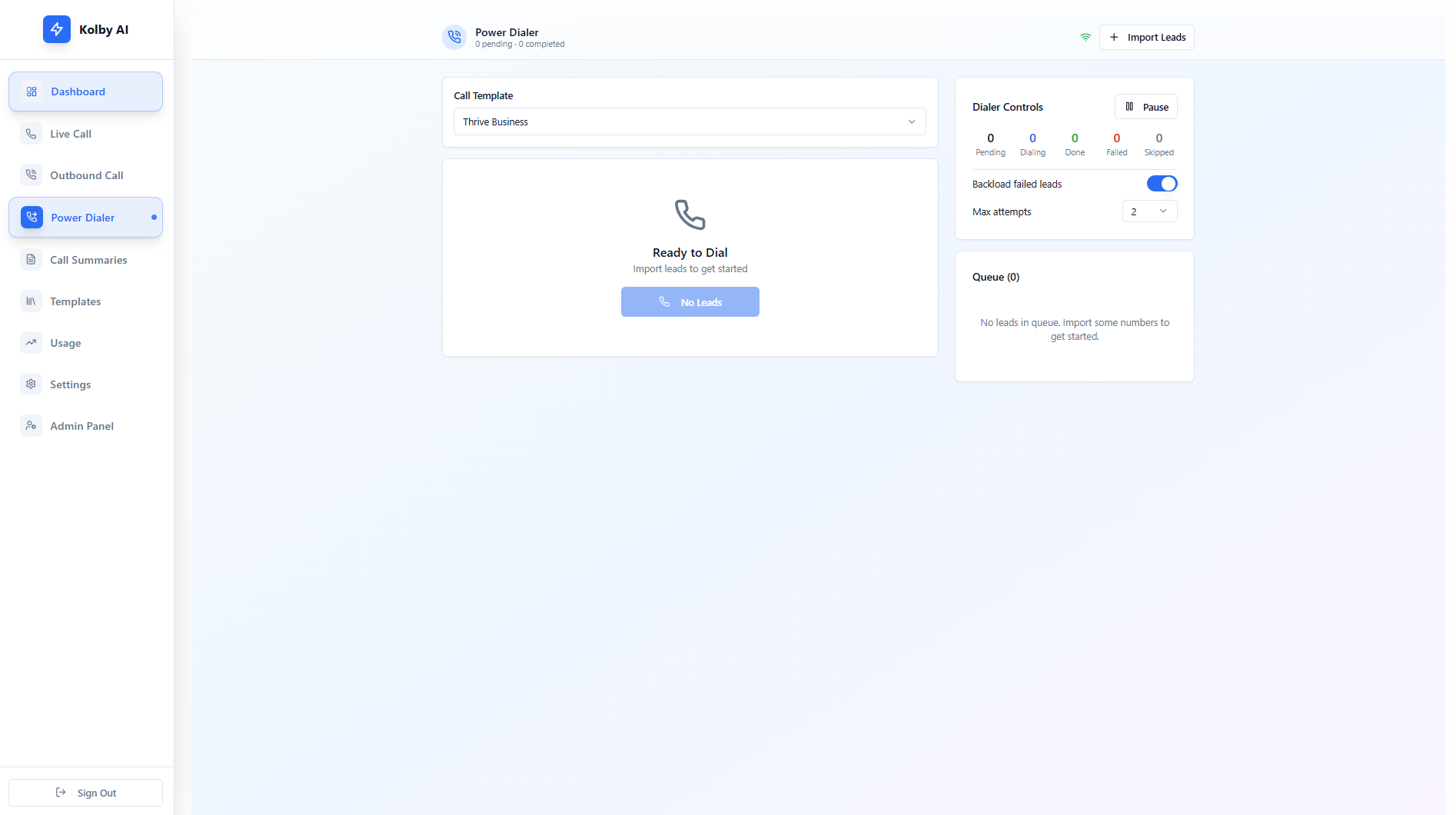Click the Sign Out option
The width and height of the screenshot is (1456, 815).
[x=85, y=793]
